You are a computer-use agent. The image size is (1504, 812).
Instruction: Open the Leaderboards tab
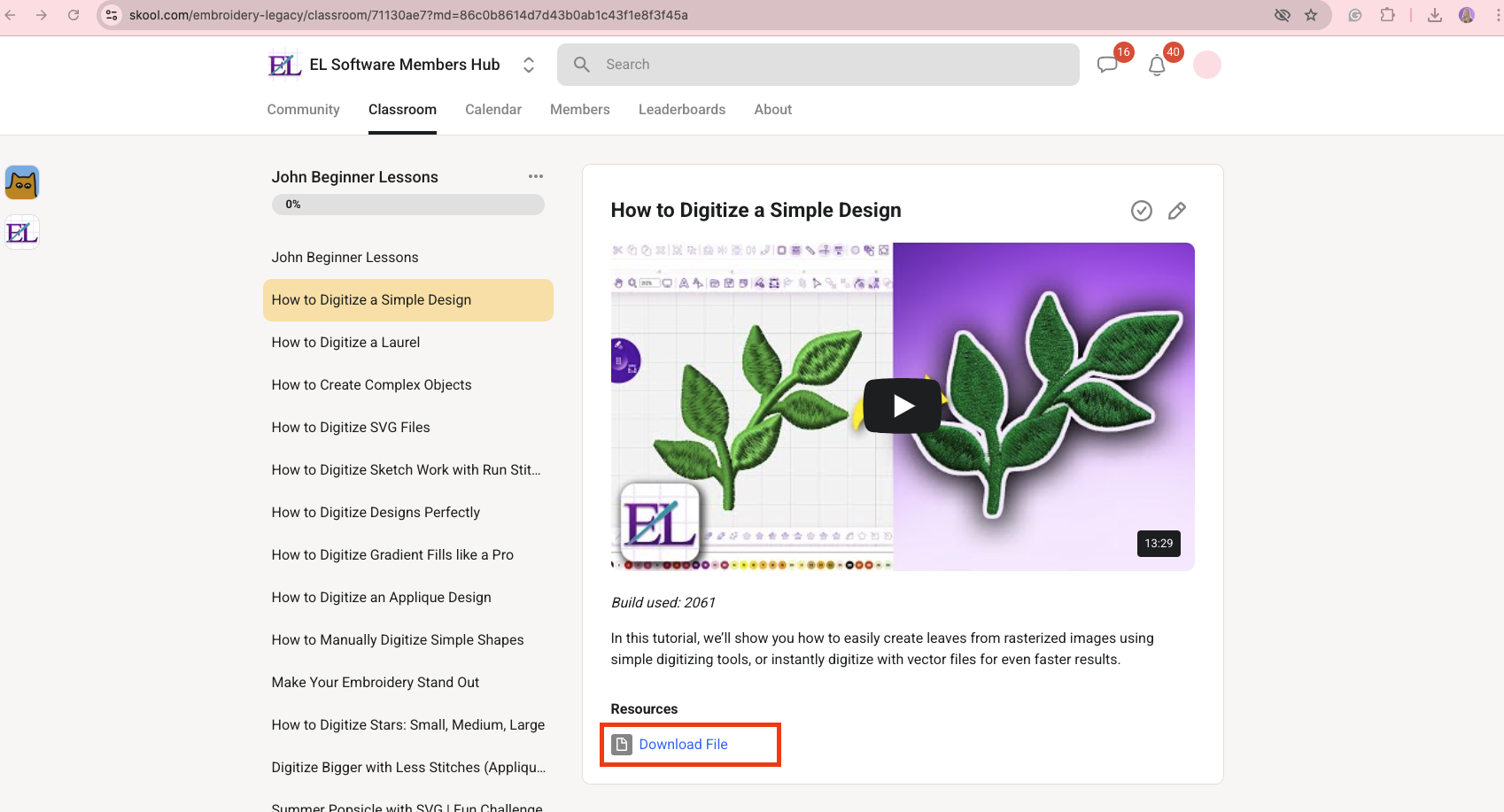[682, 110]
